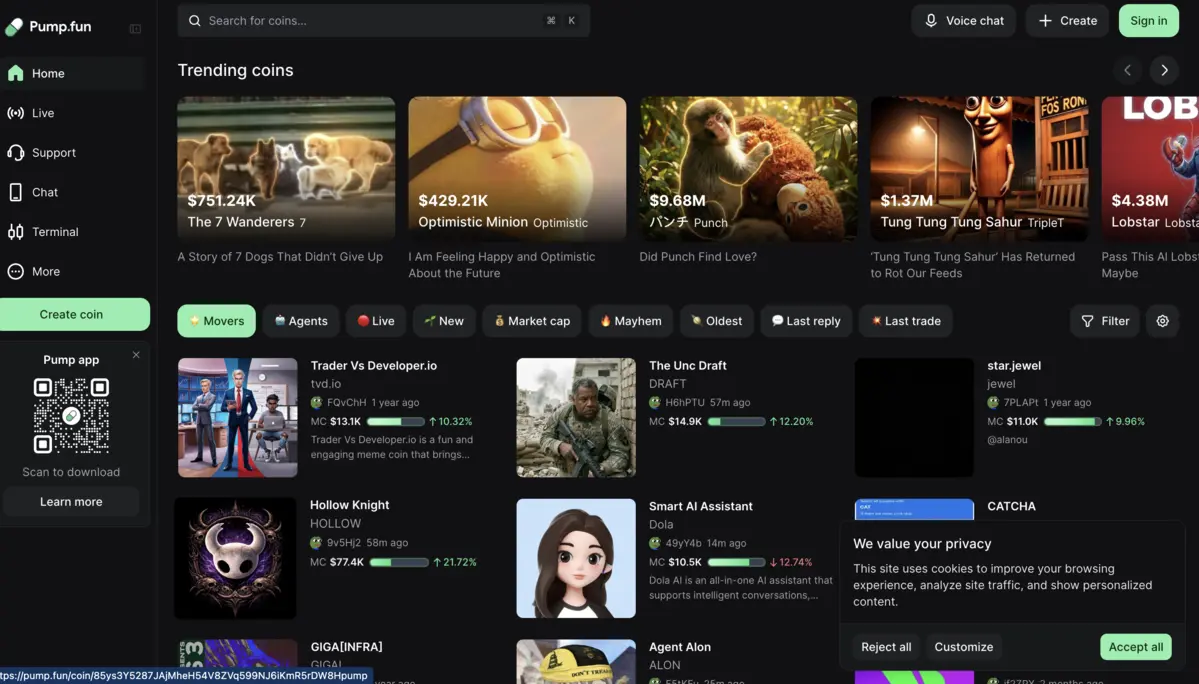Select the Mayhem tab
Image resolution: width=1199 pixels, height=684 pixels.
[x=630, y=321]
